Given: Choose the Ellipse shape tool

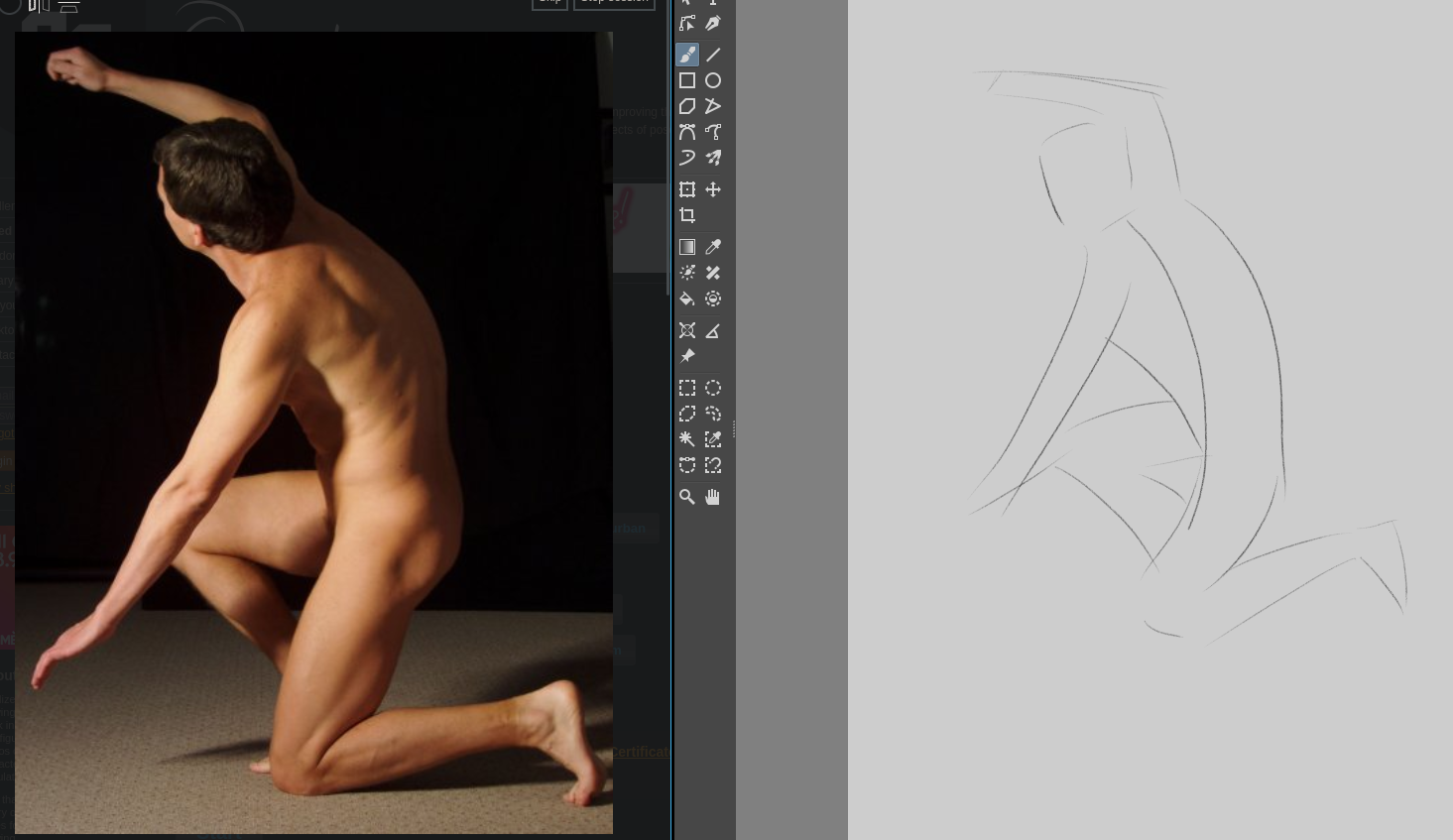Looking at the screenshot, I should pos(713,80).
